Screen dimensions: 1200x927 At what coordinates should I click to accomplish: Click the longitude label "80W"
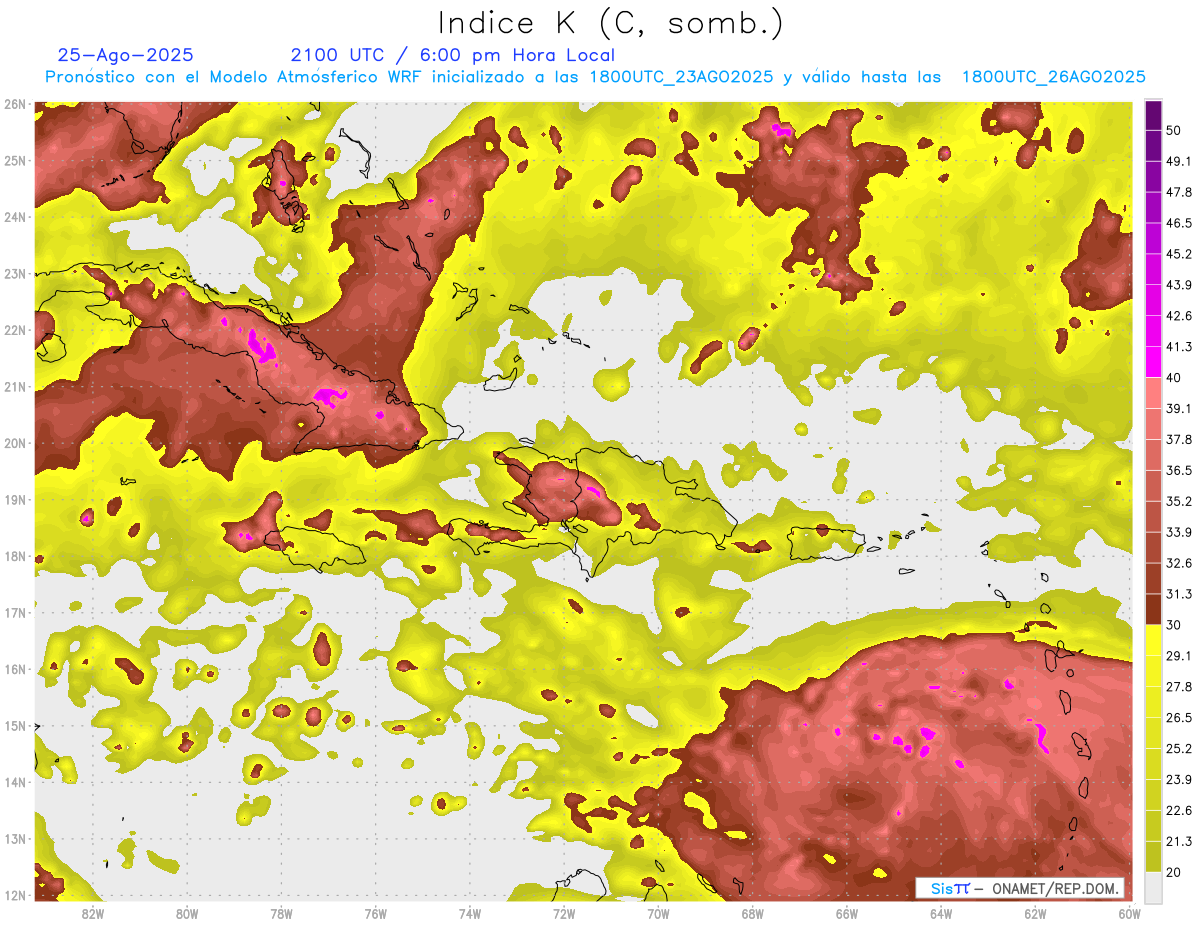186,913
